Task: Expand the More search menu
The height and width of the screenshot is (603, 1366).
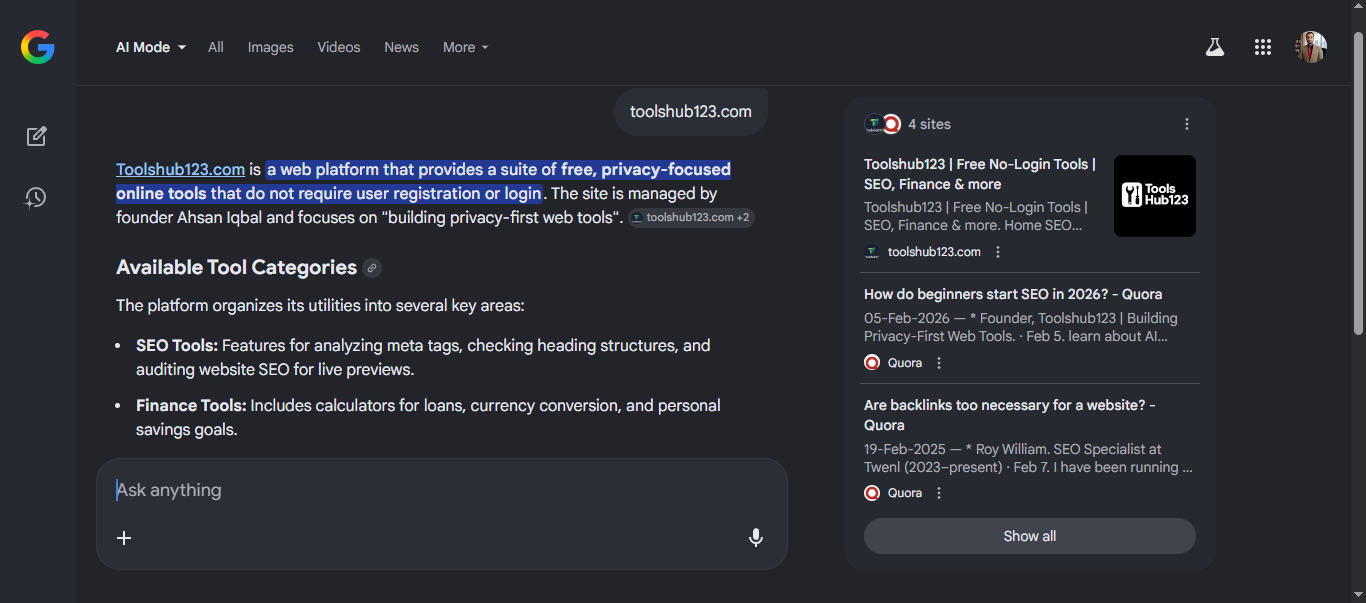Action: click(466, 47)
